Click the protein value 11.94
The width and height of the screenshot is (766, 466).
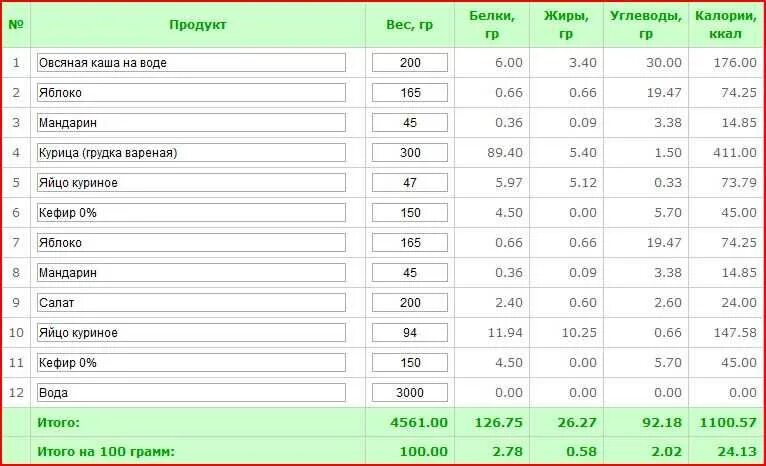(505, 333)
